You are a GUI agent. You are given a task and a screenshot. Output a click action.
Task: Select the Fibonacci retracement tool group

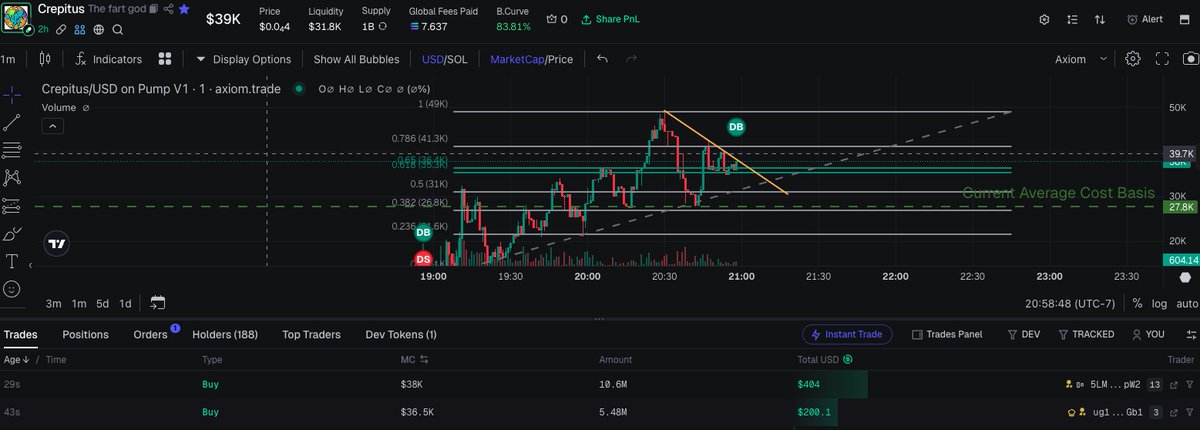[x=12, y=150]
